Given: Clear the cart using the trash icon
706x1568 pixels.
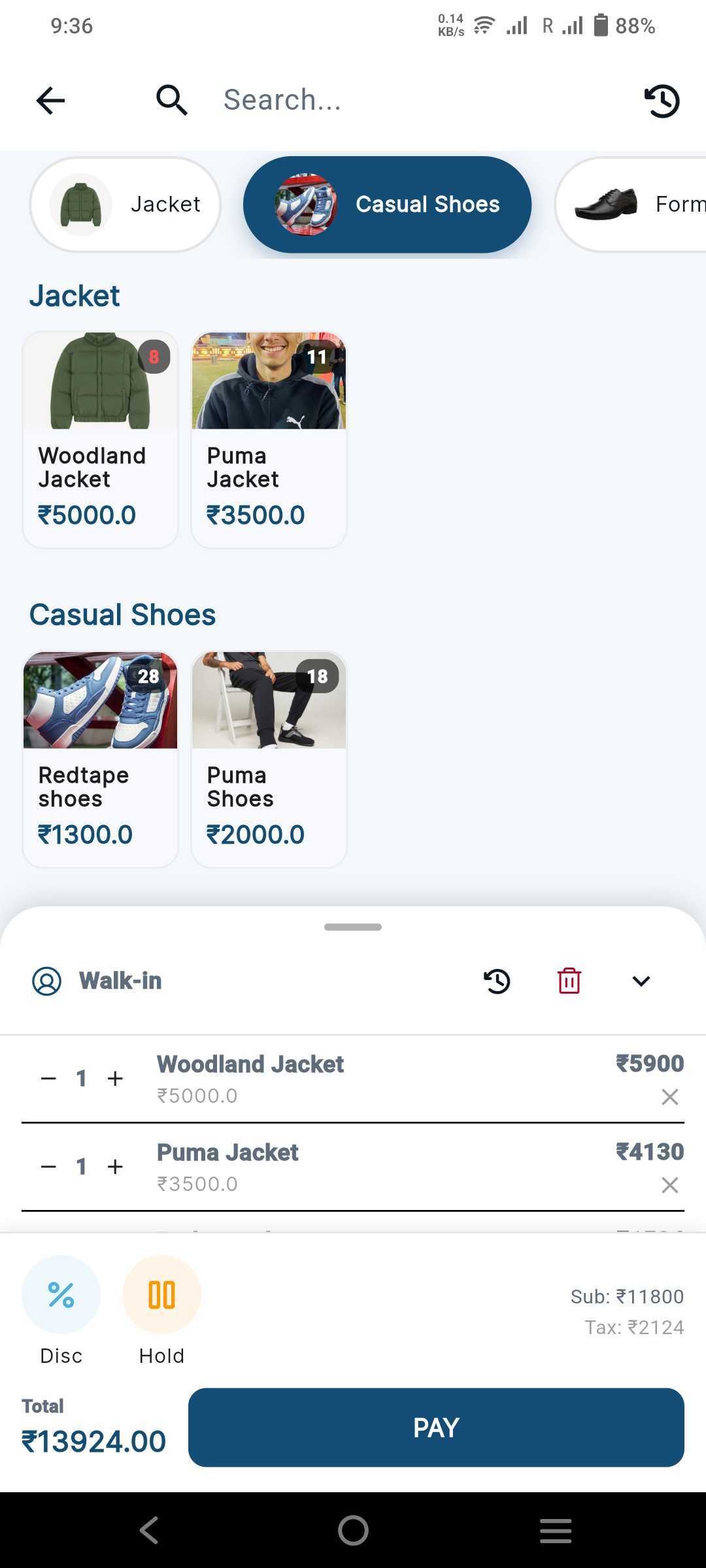Looking at the screenshot, I should (x=567, y=981).
